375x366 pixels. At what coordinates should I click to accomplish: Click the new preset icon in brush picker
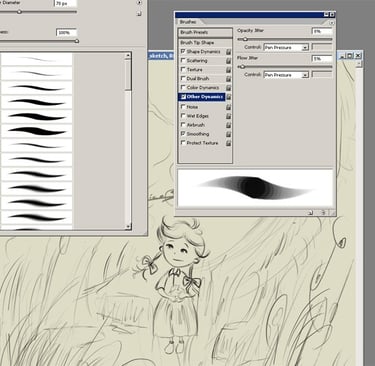139,13
